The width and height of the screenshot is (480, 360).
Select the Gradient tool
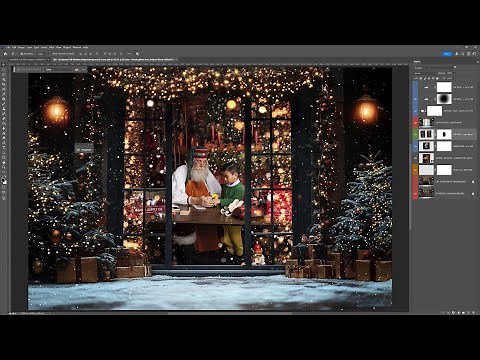pos(4,123)
